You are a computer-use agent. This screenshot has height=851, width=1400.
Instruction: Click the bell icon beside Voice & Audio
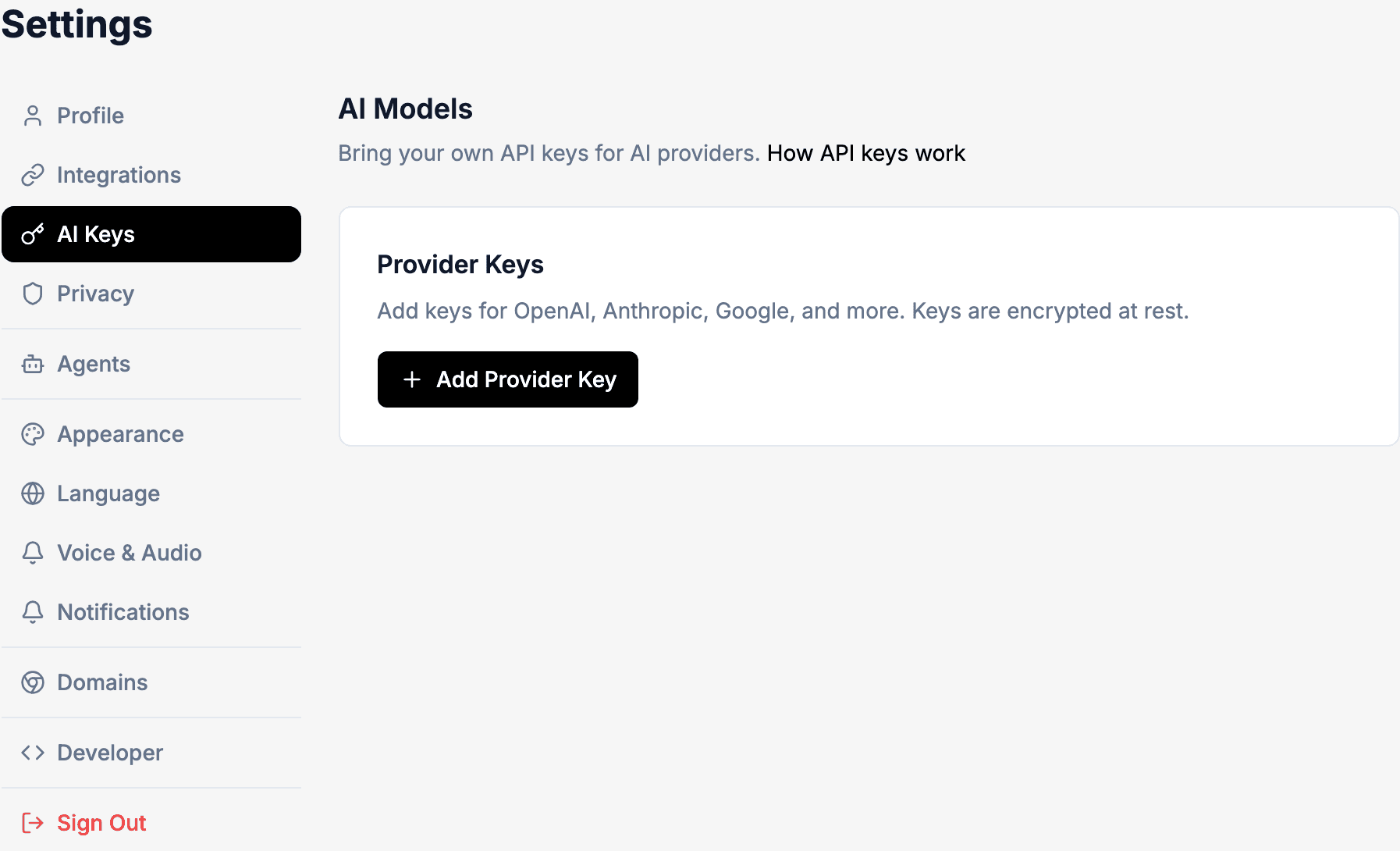coord(33,553)
